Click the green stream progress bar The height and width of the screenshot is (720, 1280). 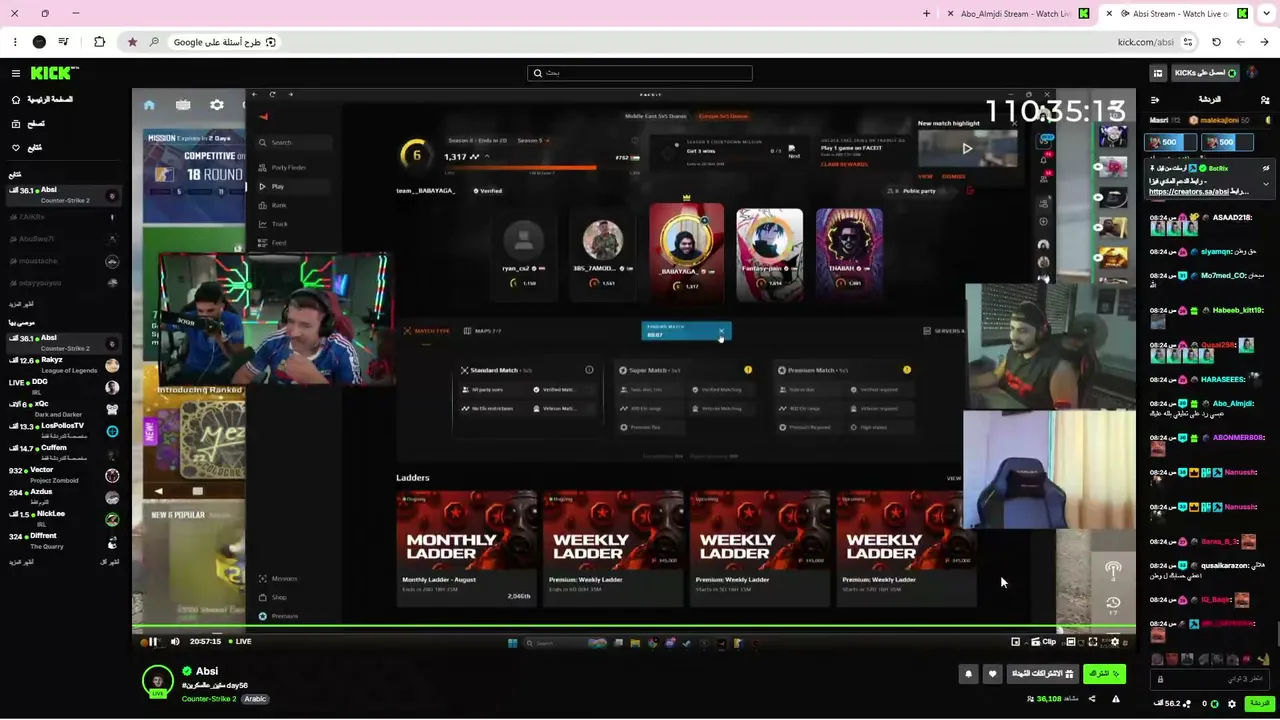pos(634,628)
